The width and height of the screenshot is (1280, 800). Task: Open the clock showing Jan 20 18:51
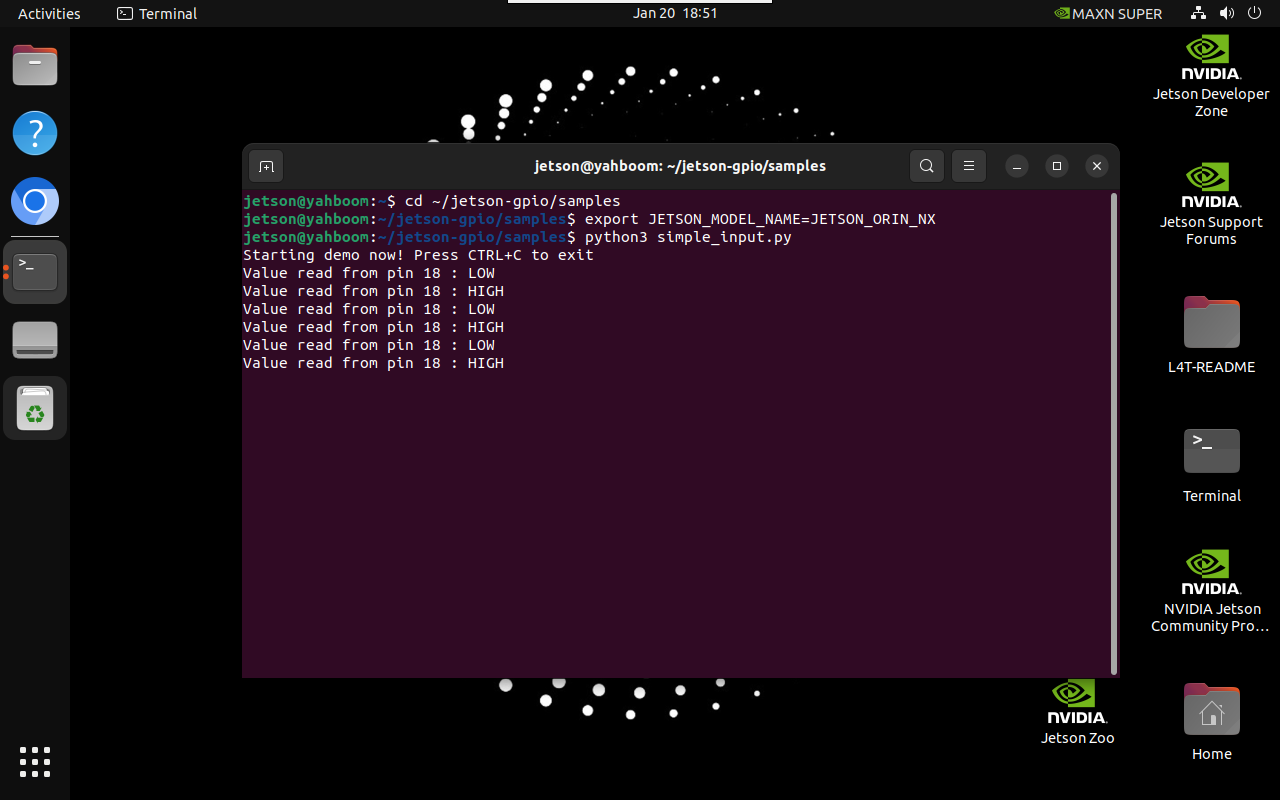[675, 14]
